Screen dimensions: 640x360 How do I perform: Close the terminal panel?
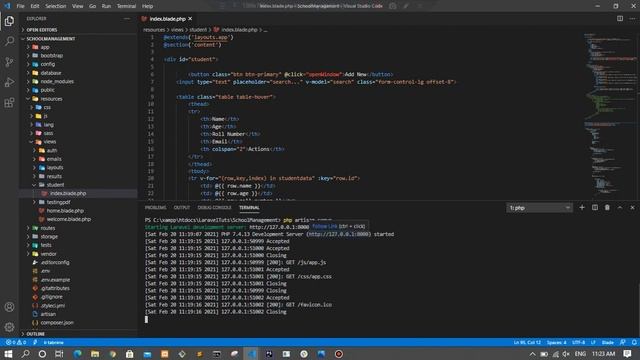point(632,208)
